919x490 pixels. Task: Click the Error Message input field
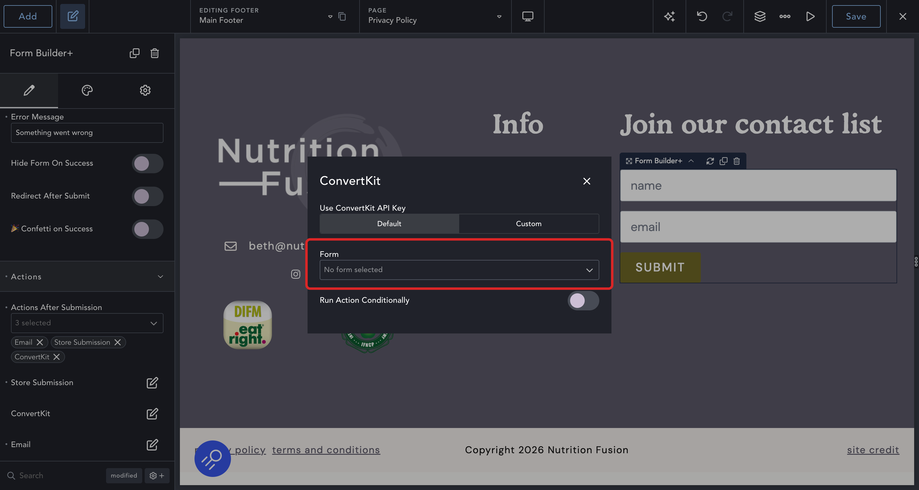coord(87,132)
